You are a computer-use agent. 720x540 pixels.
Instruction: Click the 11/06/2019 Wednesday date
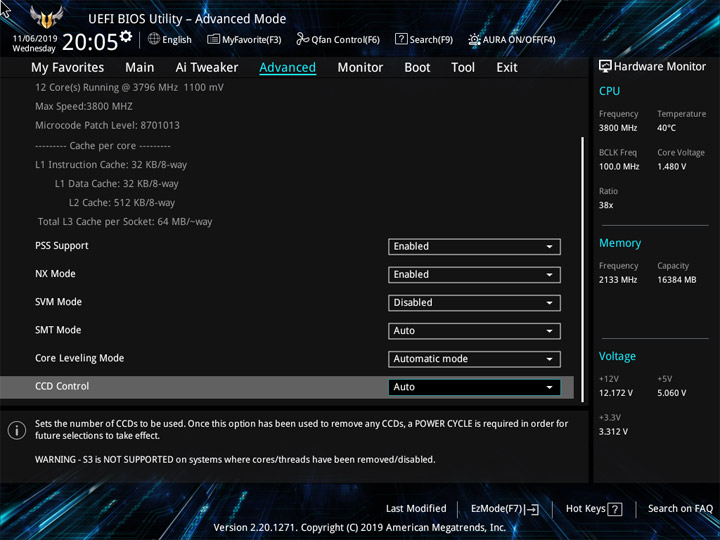click(x=34, y=43)
